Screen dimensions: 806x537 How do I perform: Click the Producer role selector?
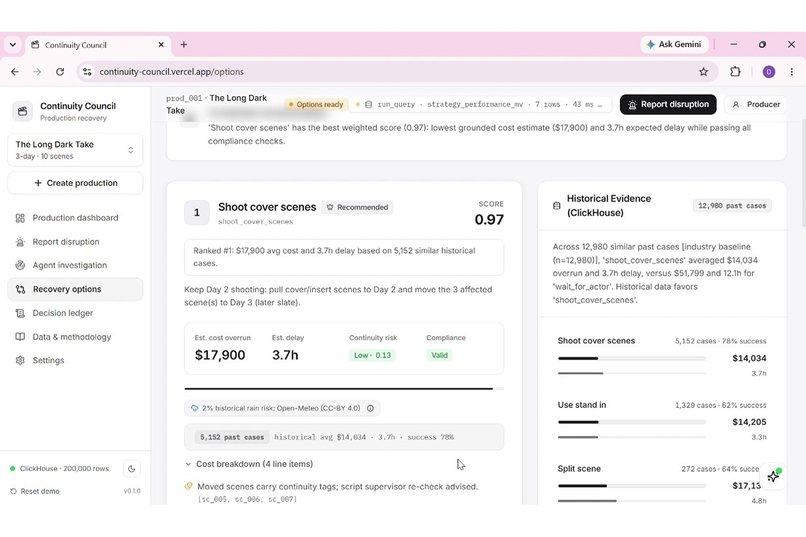(756, 104)
